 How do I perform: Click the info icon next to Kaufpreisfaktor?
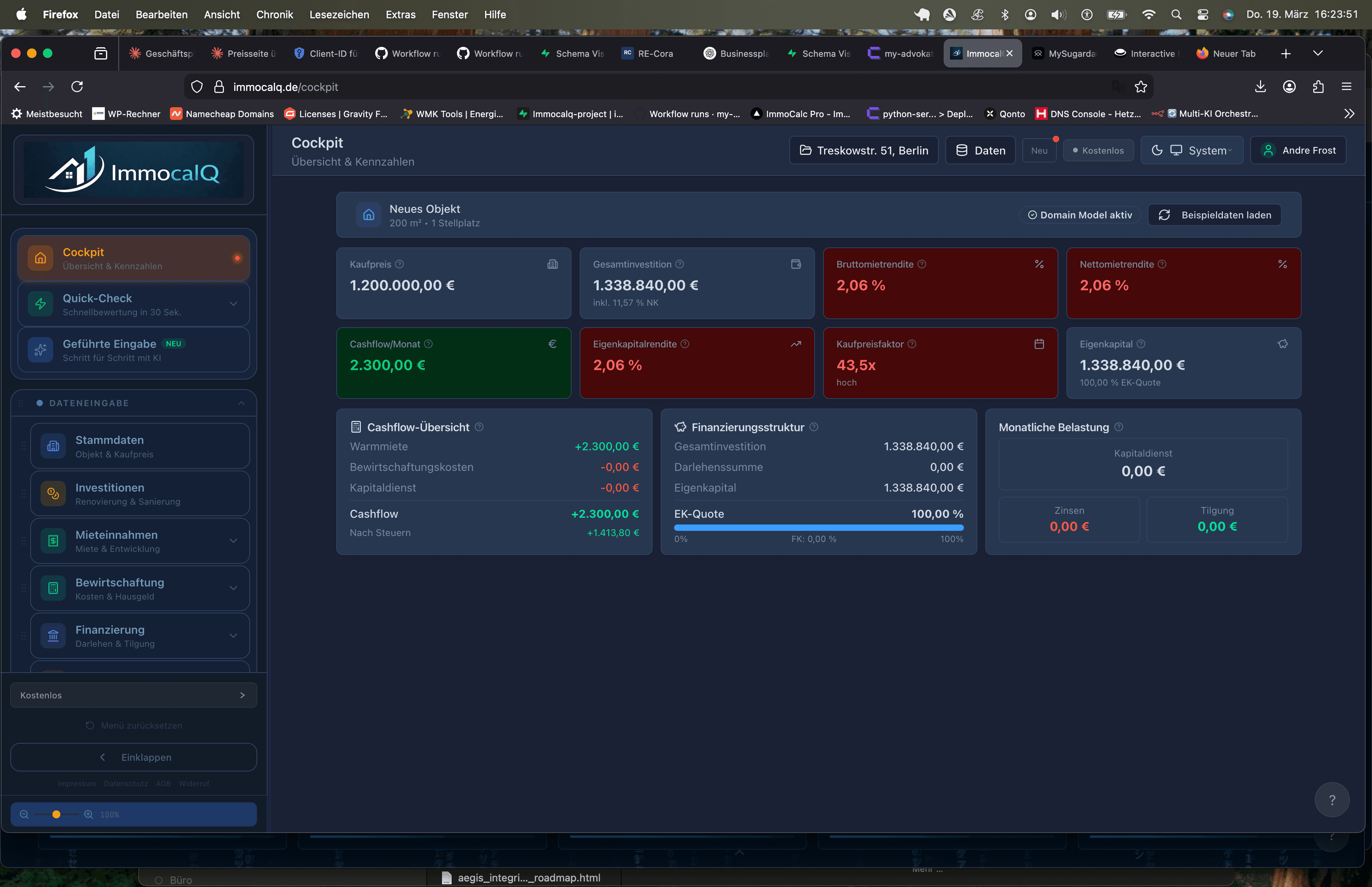912,344
